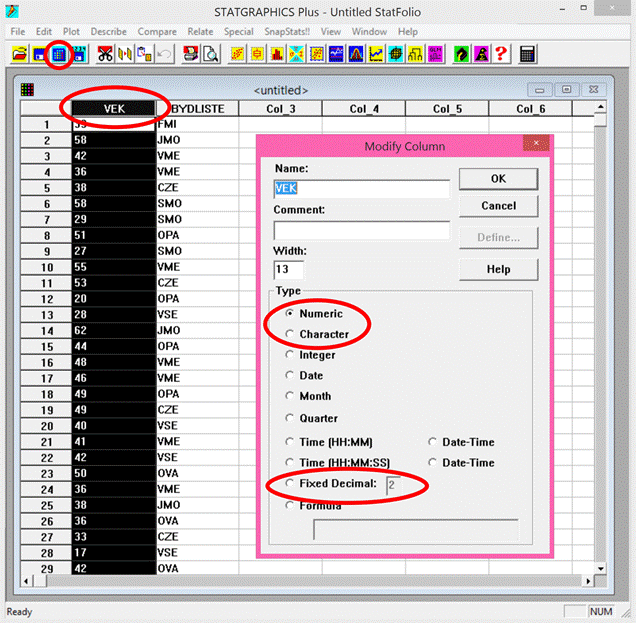Click the Width field showing 13
The image size is (636, 623).
pyautogui.click(x=289, y=270)
